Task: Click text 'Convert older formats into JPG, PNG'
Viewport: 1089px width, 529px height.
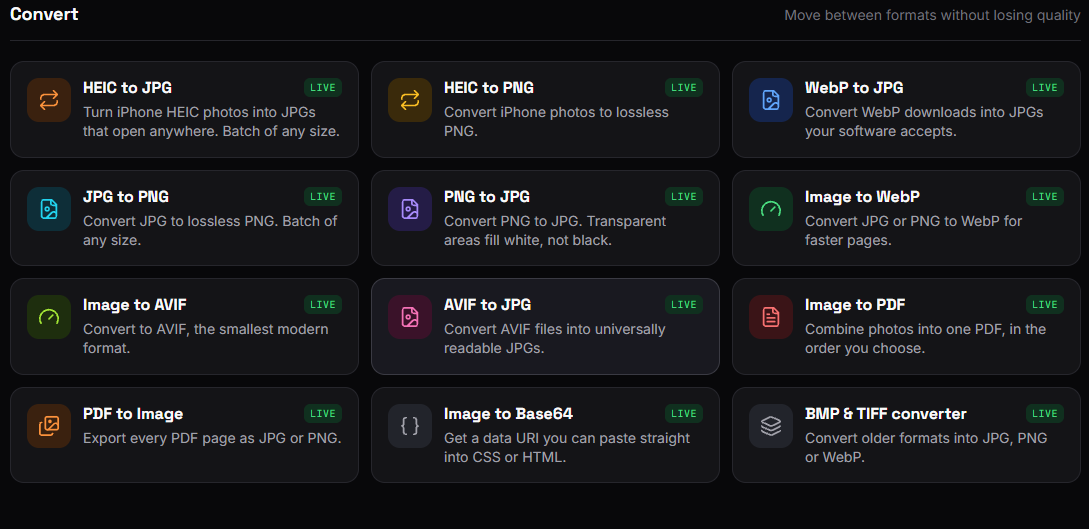Action: point(926,438)
